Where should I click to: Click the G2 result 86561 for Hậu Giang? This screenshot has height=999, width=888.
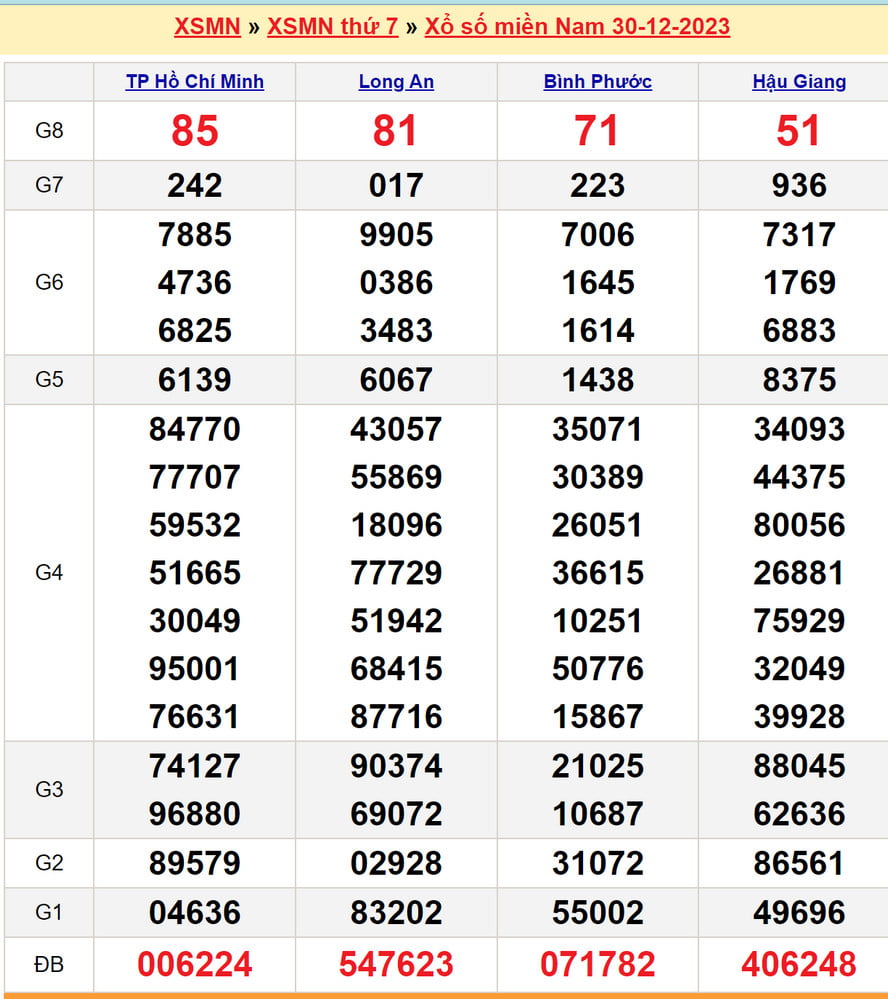799,863
